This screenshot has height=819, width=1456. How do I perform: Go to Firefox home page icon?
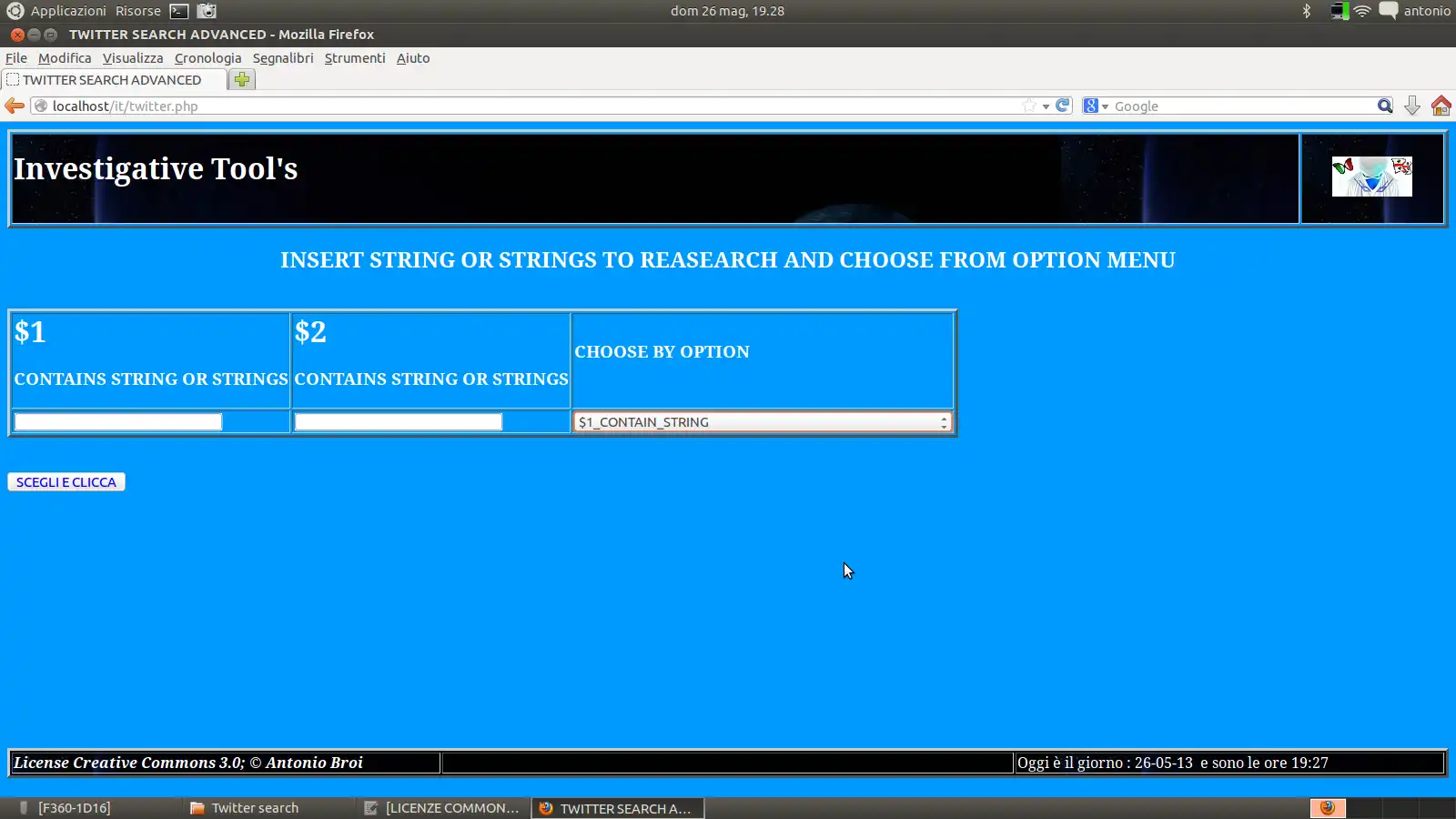coord(1441,106)
